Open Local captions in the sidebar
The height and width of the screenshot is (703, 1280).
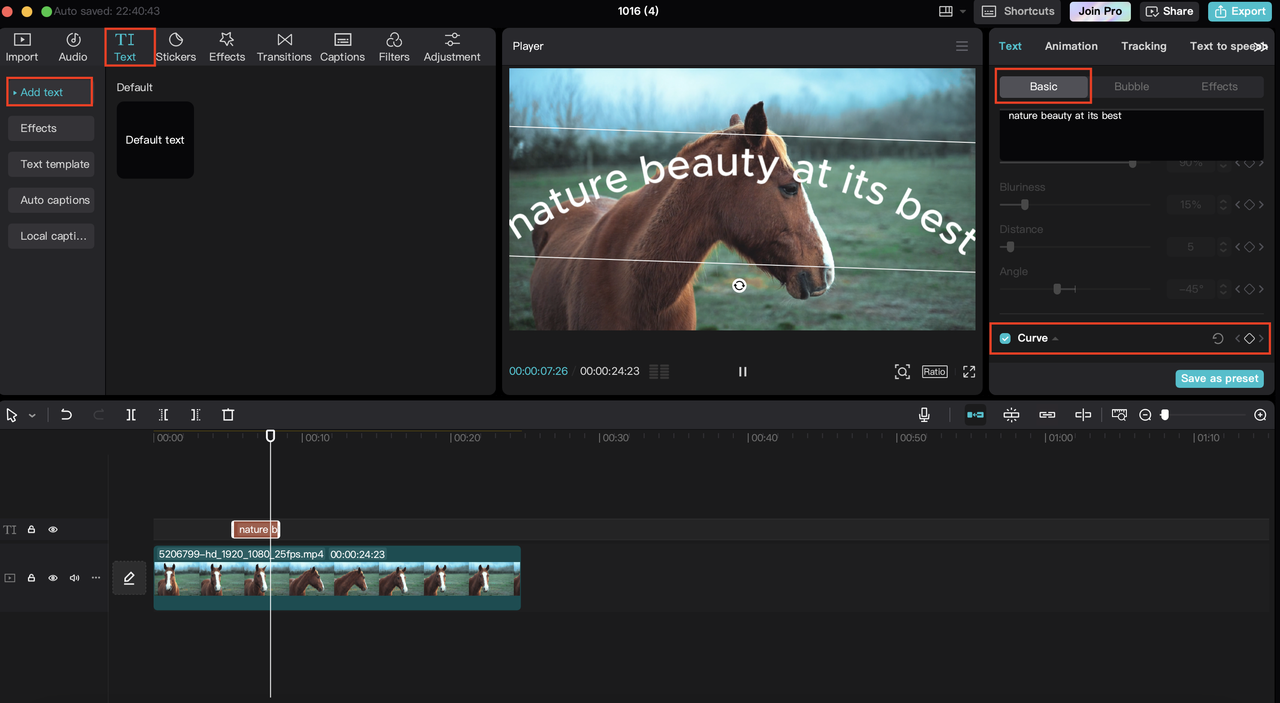[x=51, y=236]
